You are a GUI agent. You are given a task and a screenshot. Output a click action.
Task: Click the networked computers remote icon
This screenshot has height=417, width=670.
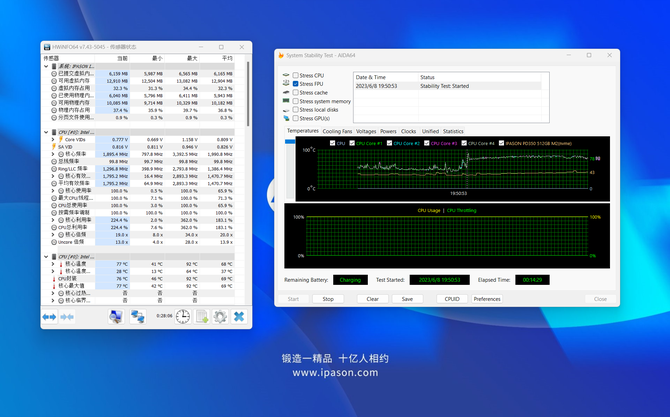point(138,317)
